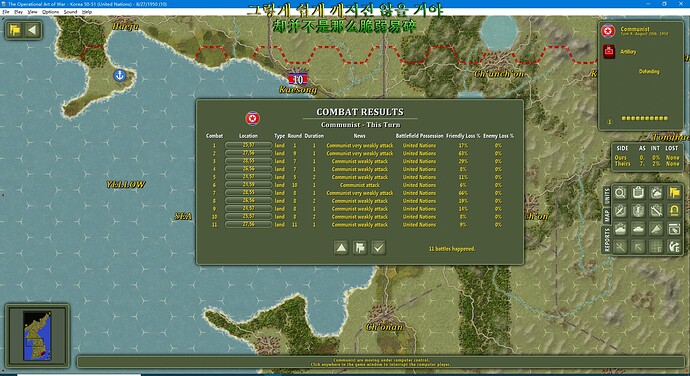
Task: Click the Kaesong objective marker 10
Action: (298, 80)
